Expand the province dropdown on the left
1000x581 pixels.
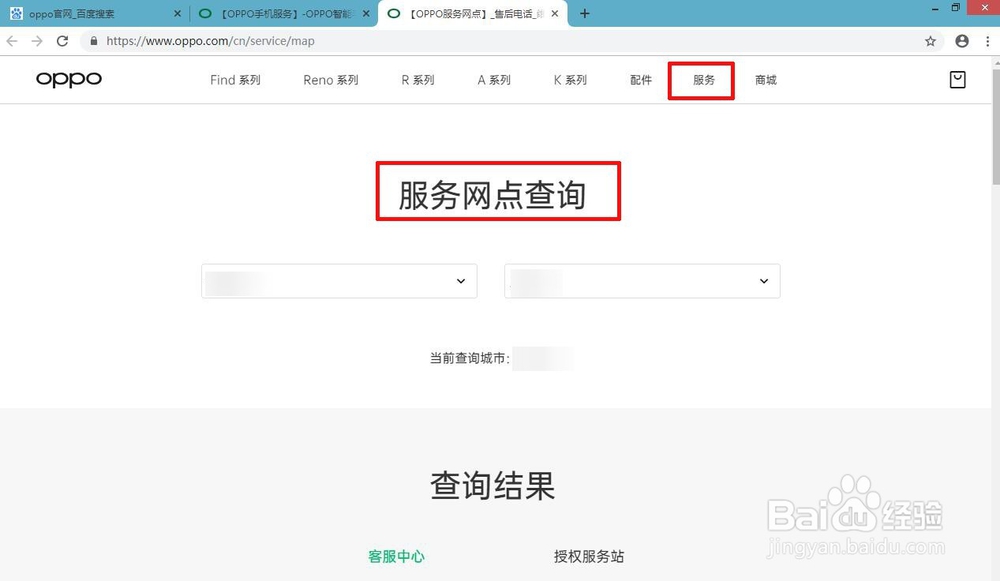[x=339, y=281]
